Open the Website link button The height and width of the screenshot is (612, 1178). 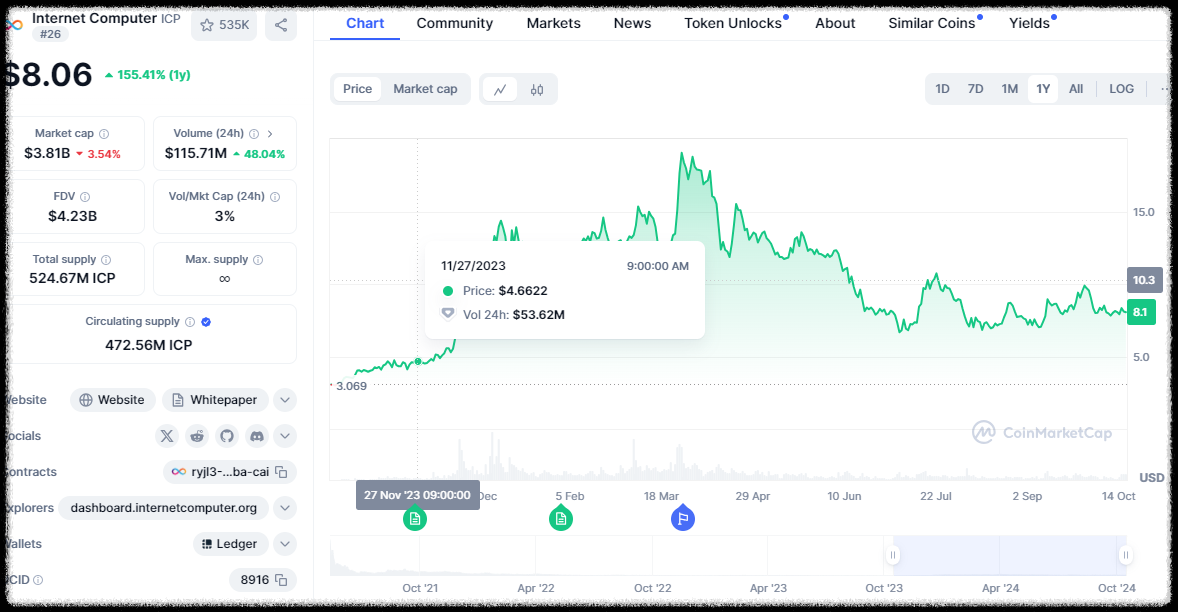click(x=113, y=400)
